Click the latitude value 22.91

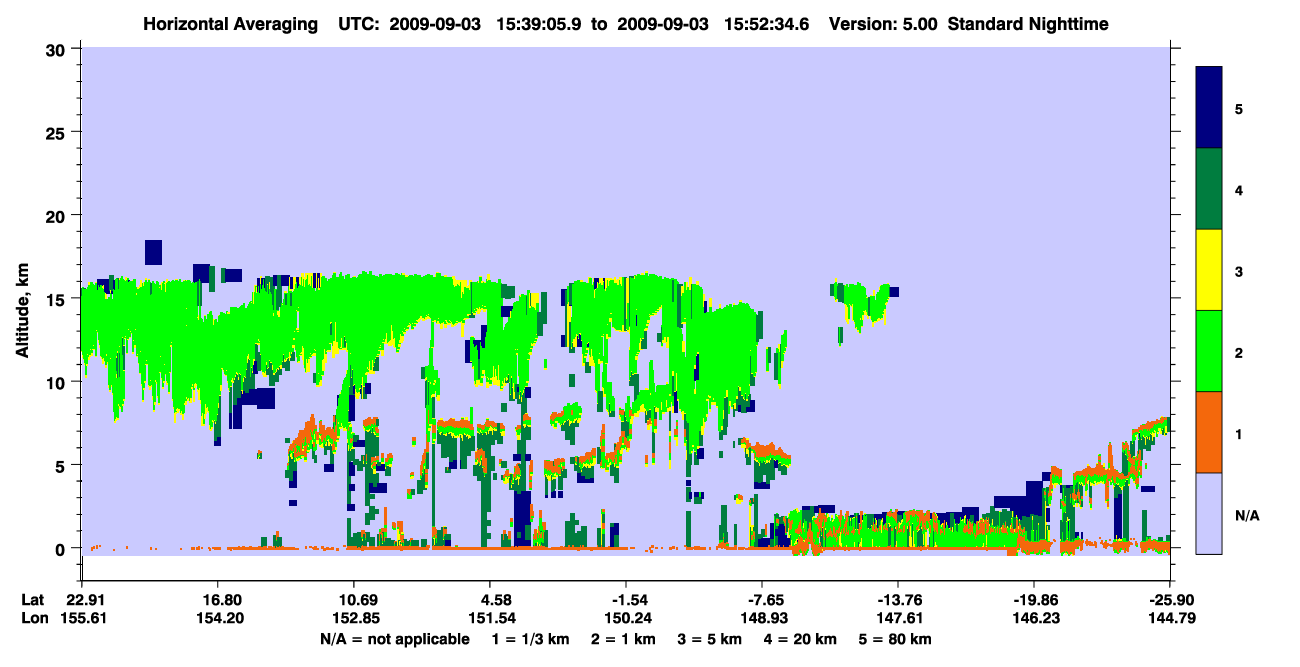(x=87, y=599)
